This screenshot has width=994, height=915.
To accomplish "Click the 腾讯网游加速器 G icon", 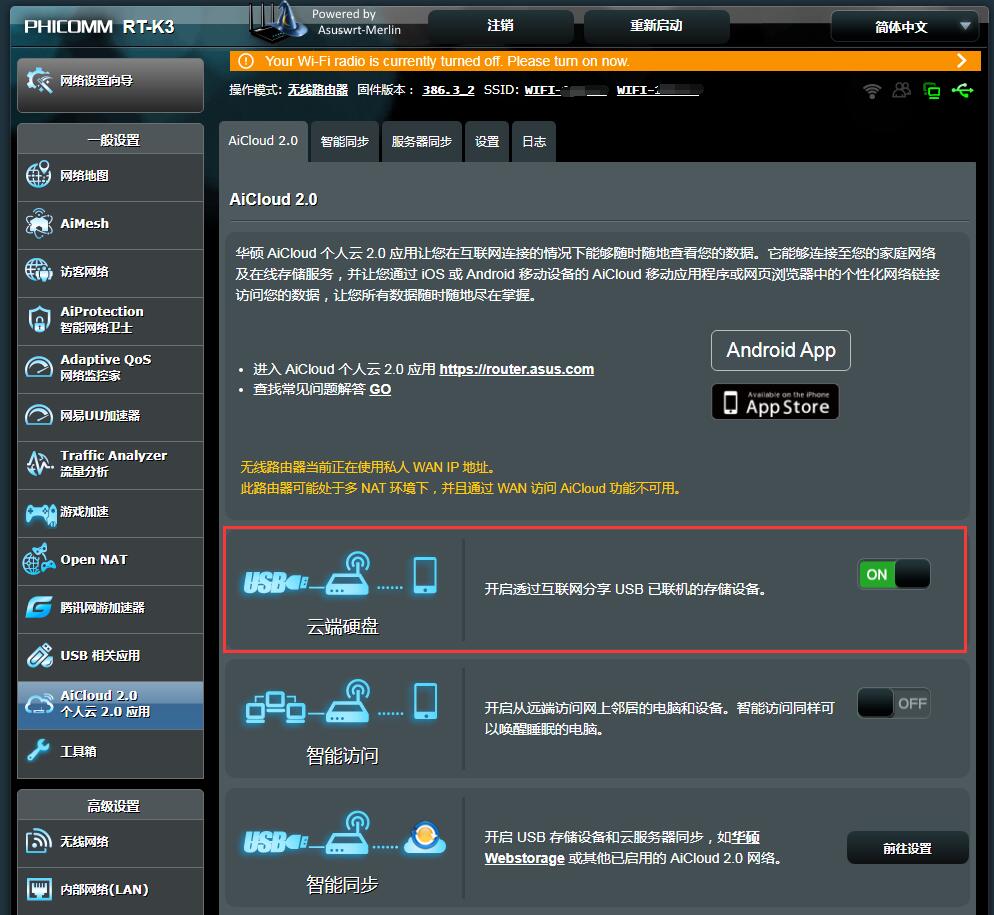I will point(39,607).
